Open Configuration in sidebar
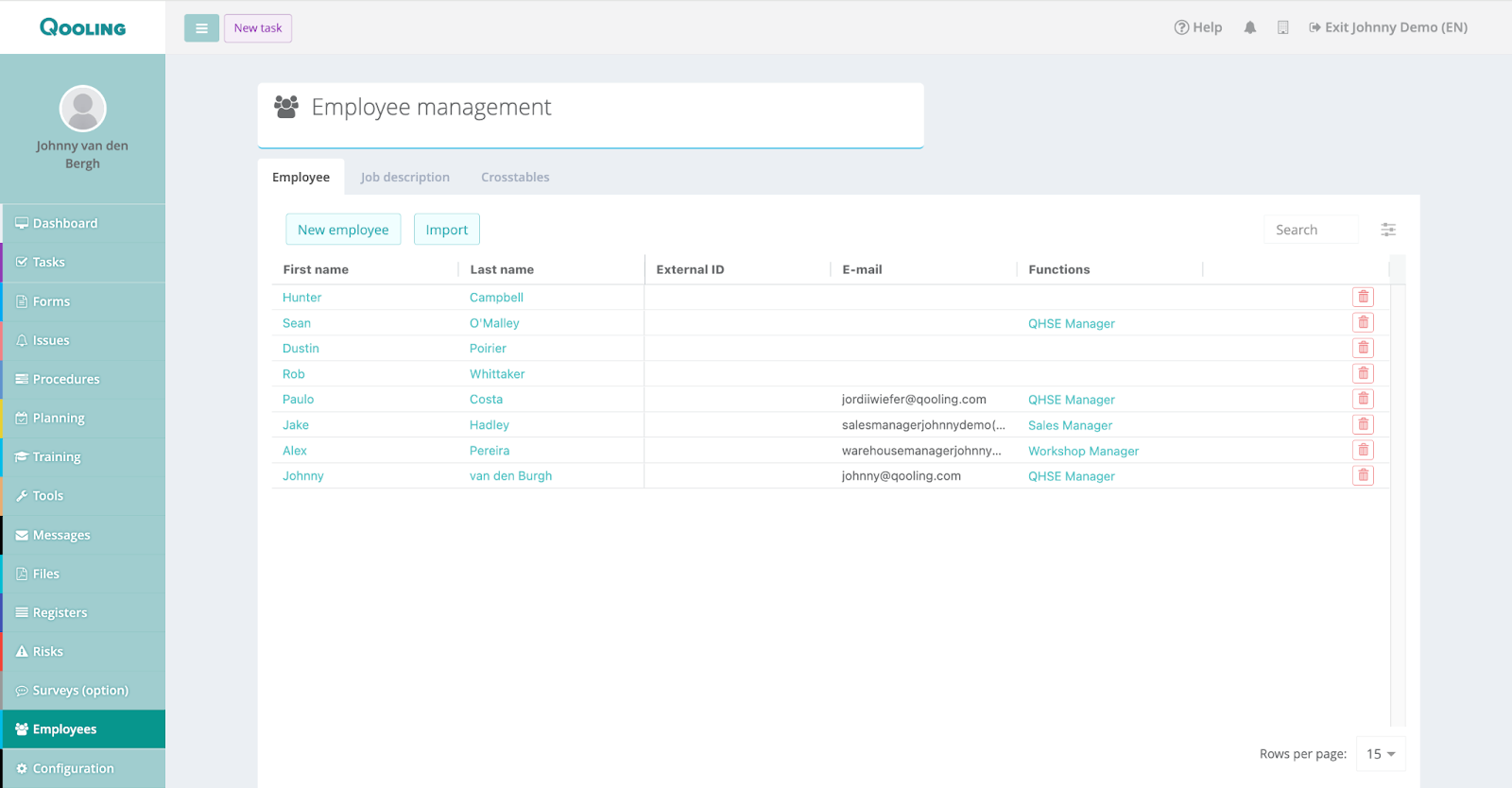 tap(83, 768)
